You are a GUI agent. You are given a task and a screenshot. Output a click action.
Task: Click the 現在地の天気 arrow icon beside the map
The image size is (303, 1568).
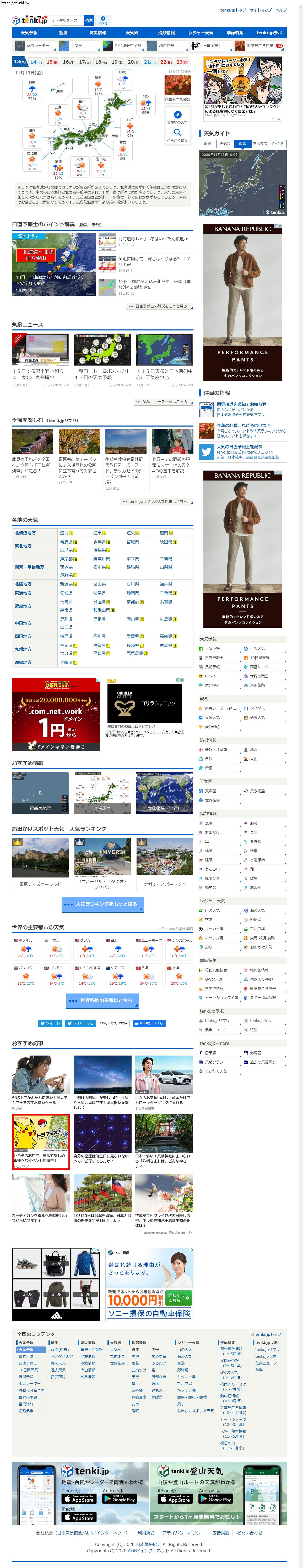click(177, 114)
